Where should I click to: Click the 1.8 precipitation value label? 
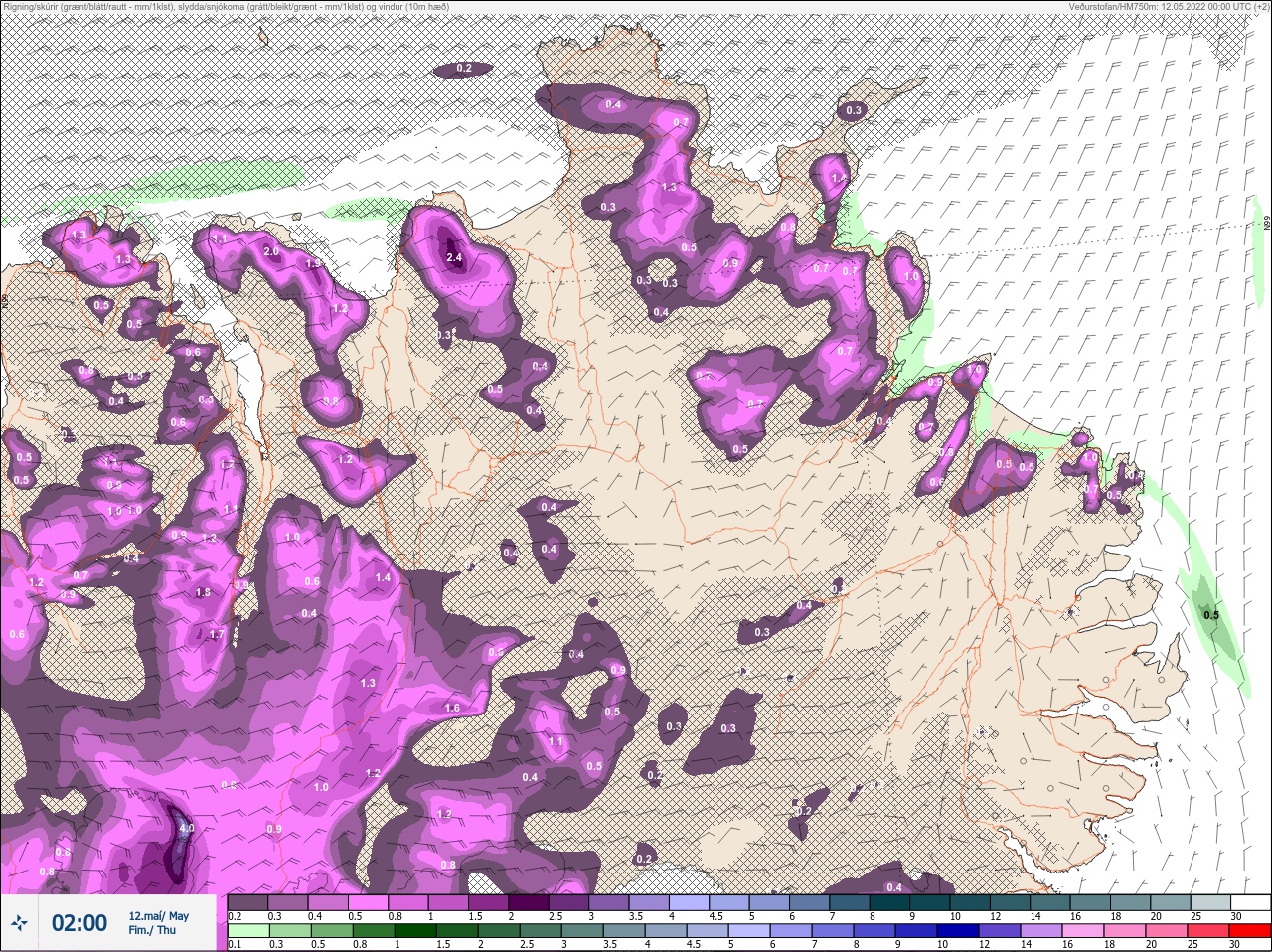click(204, 592)
